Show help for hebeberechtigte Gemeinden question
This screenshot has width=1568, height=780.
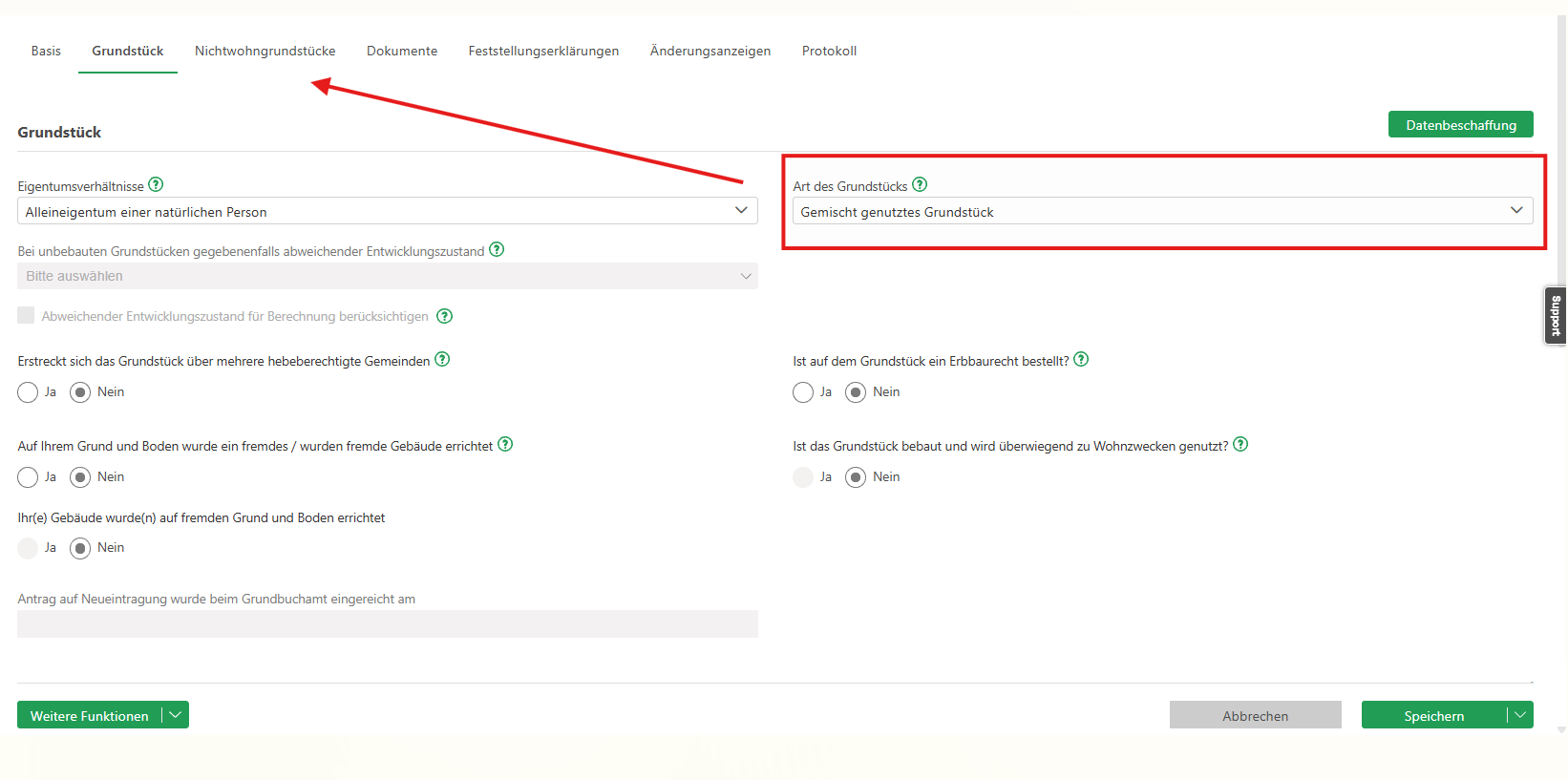click(442, 360)
